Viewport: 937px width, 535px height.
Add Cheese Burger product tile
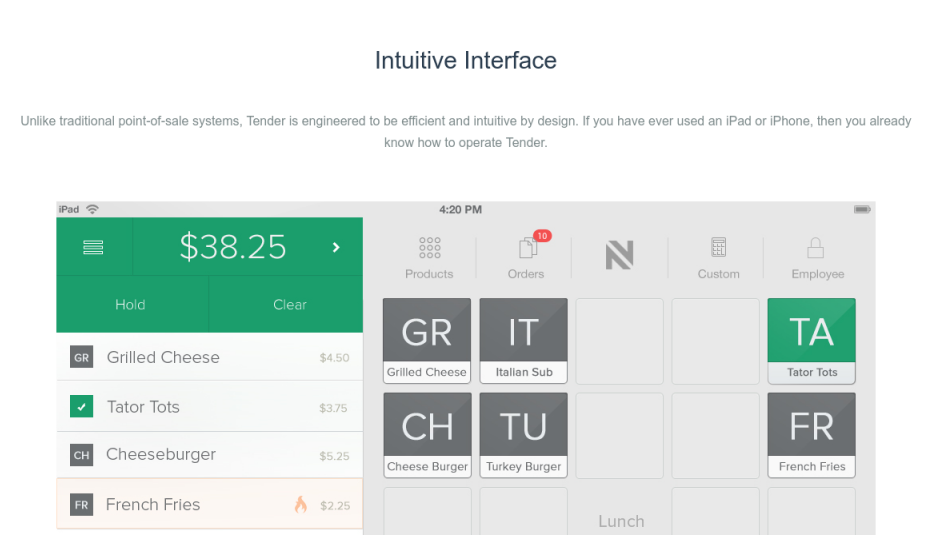pyautogui.click(x=427, y=435)
